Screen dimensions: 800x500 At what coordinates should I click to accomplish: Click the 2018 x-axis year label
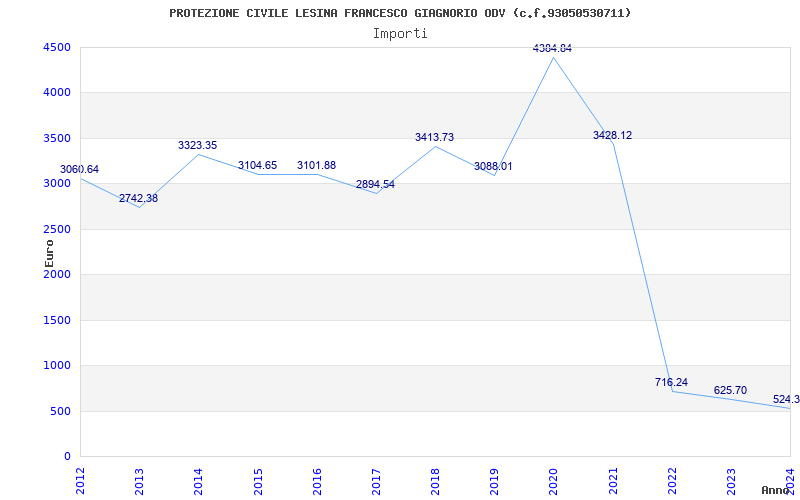click(435, 481)
